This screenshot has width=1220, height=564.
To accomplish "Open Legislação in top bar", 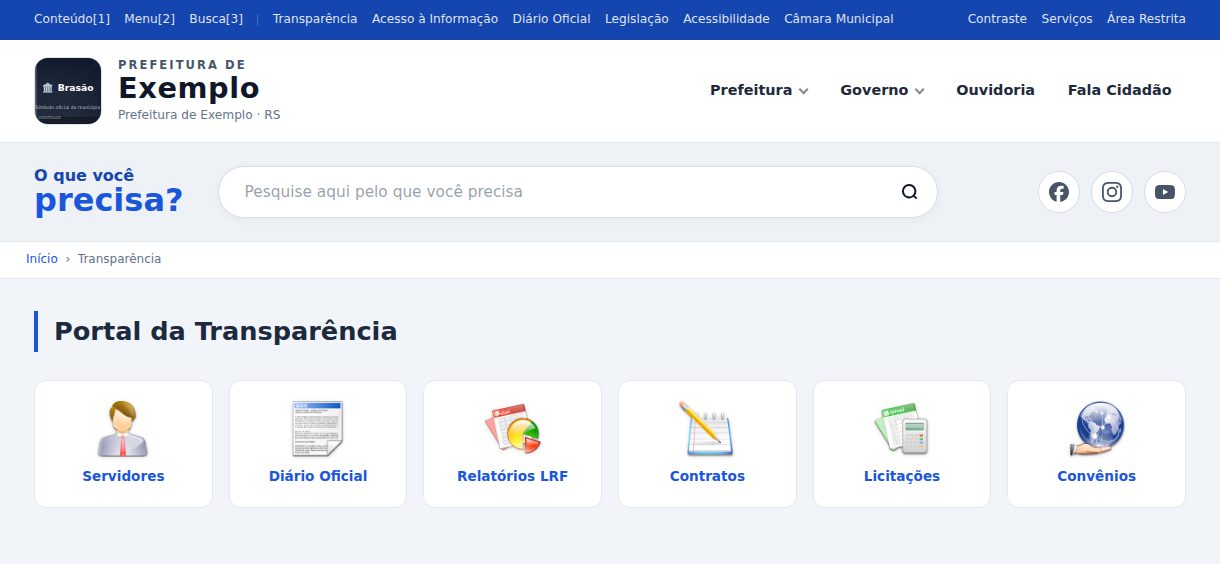I will tap(637, 19).
